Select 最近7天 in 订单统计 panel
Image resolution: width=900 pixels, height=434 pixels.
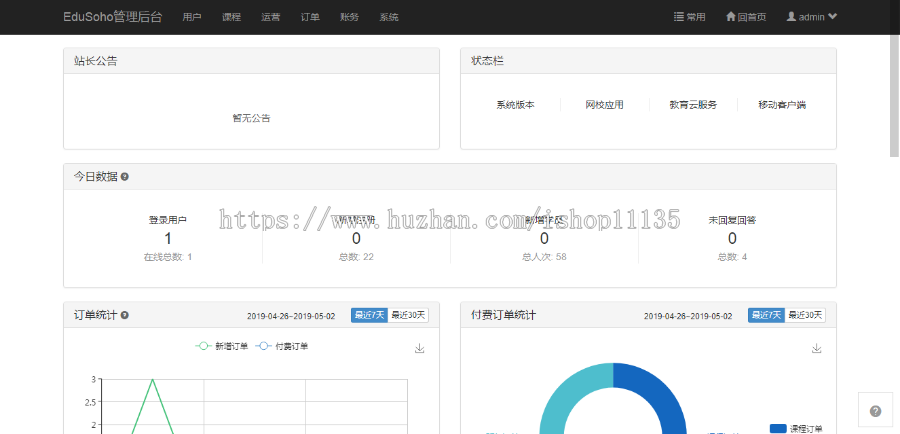[370, 315]
